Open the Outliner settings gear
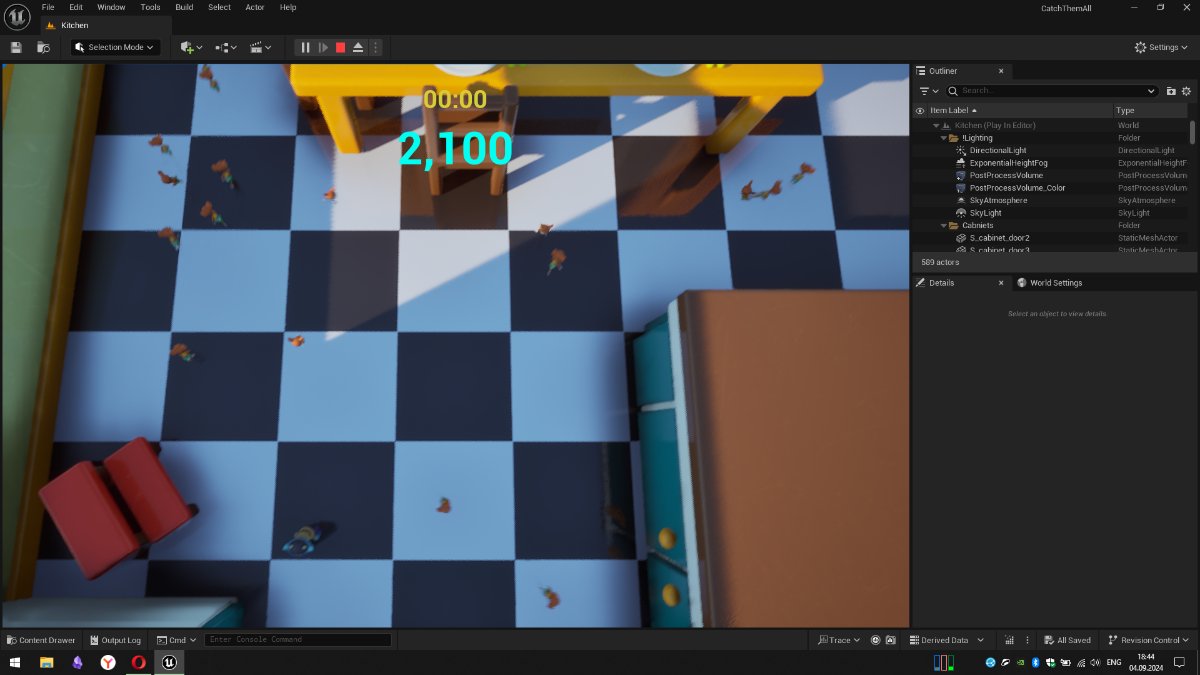Viewport: 1200px width, 675px height. click(x=1187, y=91)
